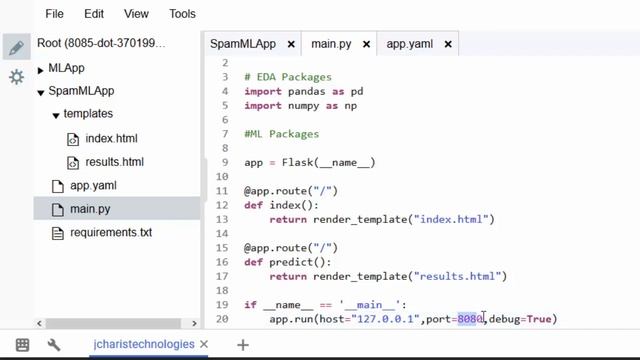Click 'import numpy as np' line

[300, 106]
